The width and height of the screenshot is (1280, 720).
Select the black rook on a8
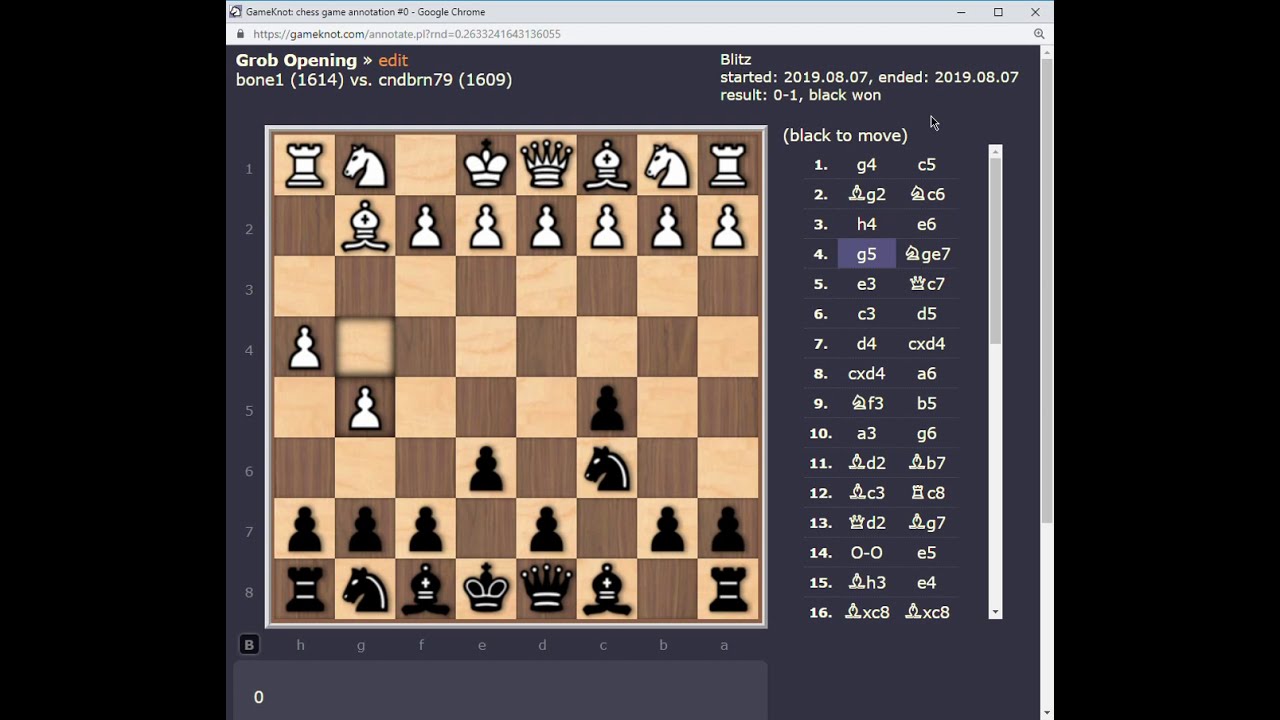[728, 589]
